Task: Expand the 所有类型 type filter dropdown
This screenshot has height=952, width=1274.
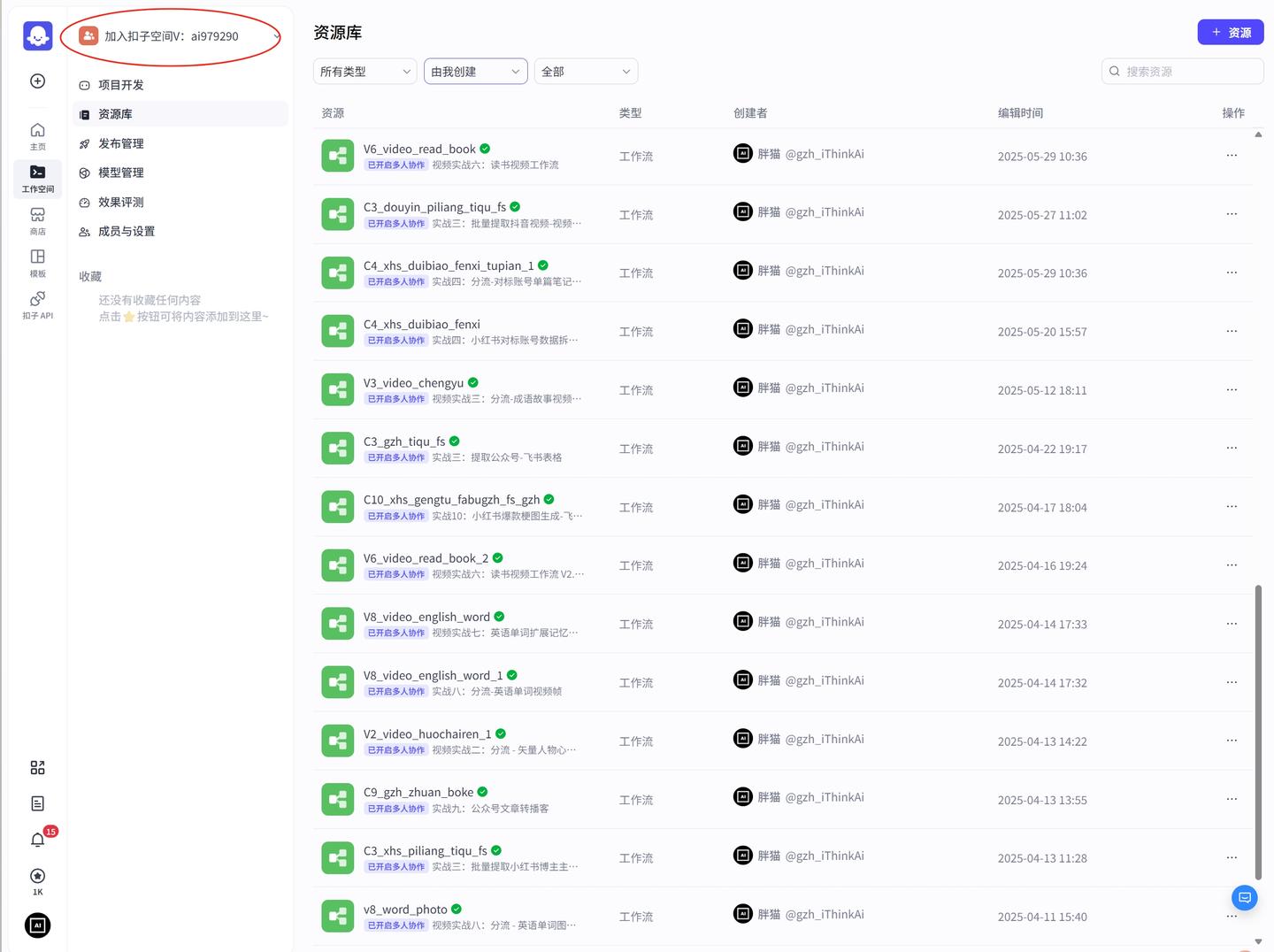Action: 364,71
